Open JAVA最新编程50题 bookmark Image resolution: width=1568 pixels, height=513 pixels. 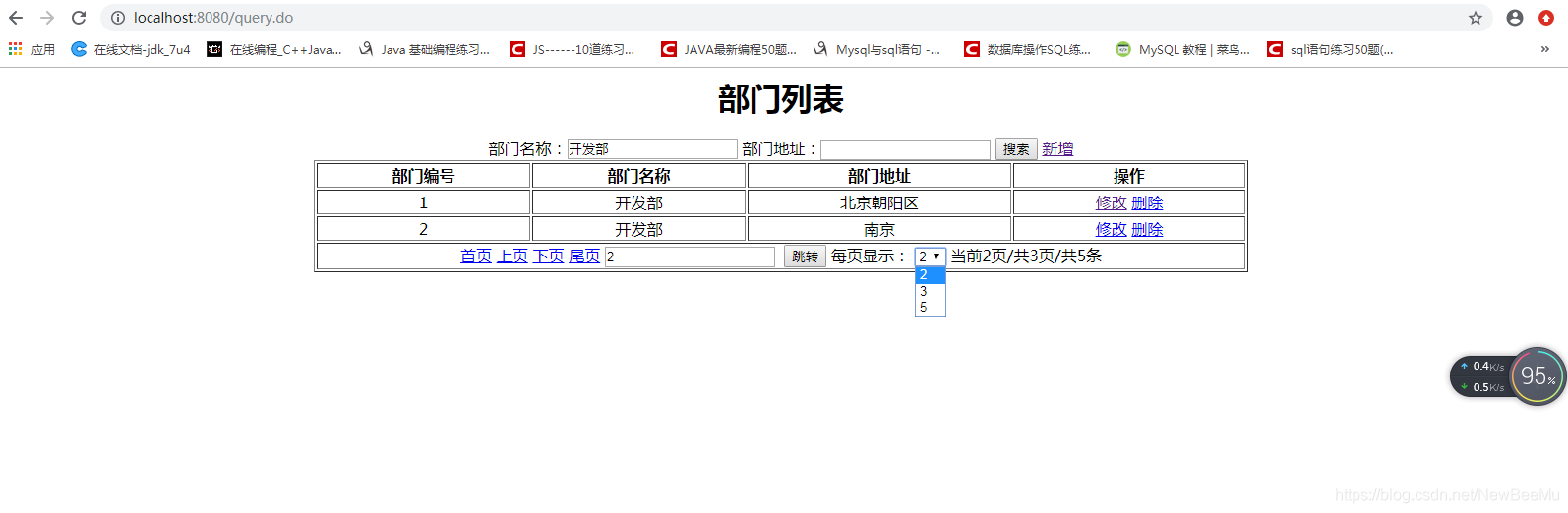point(729,49)
